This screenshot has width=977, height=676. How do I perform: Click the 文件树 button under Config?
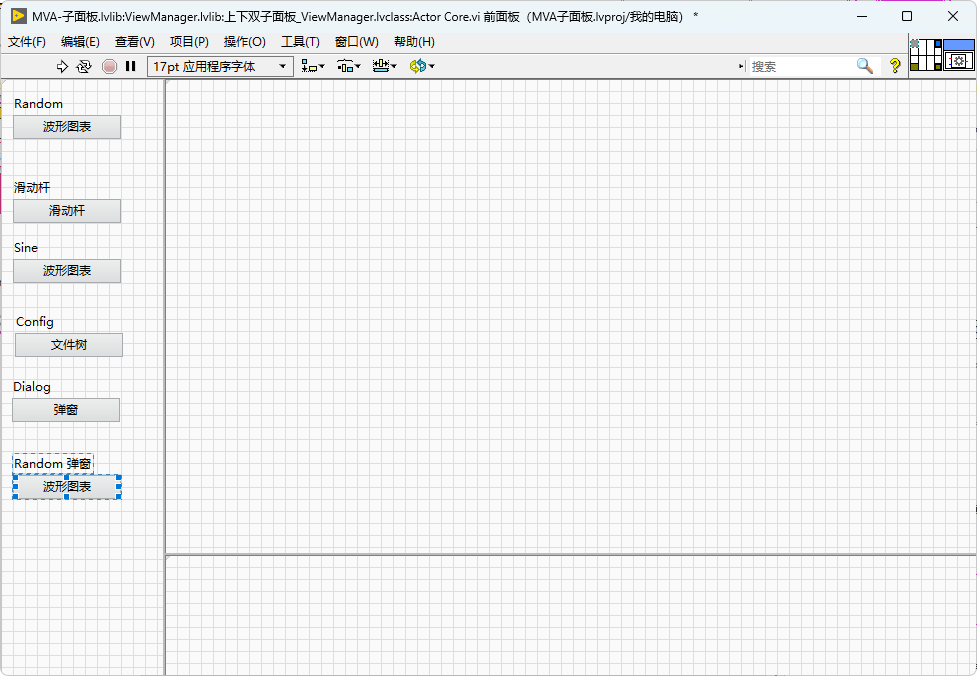[69, 345]
